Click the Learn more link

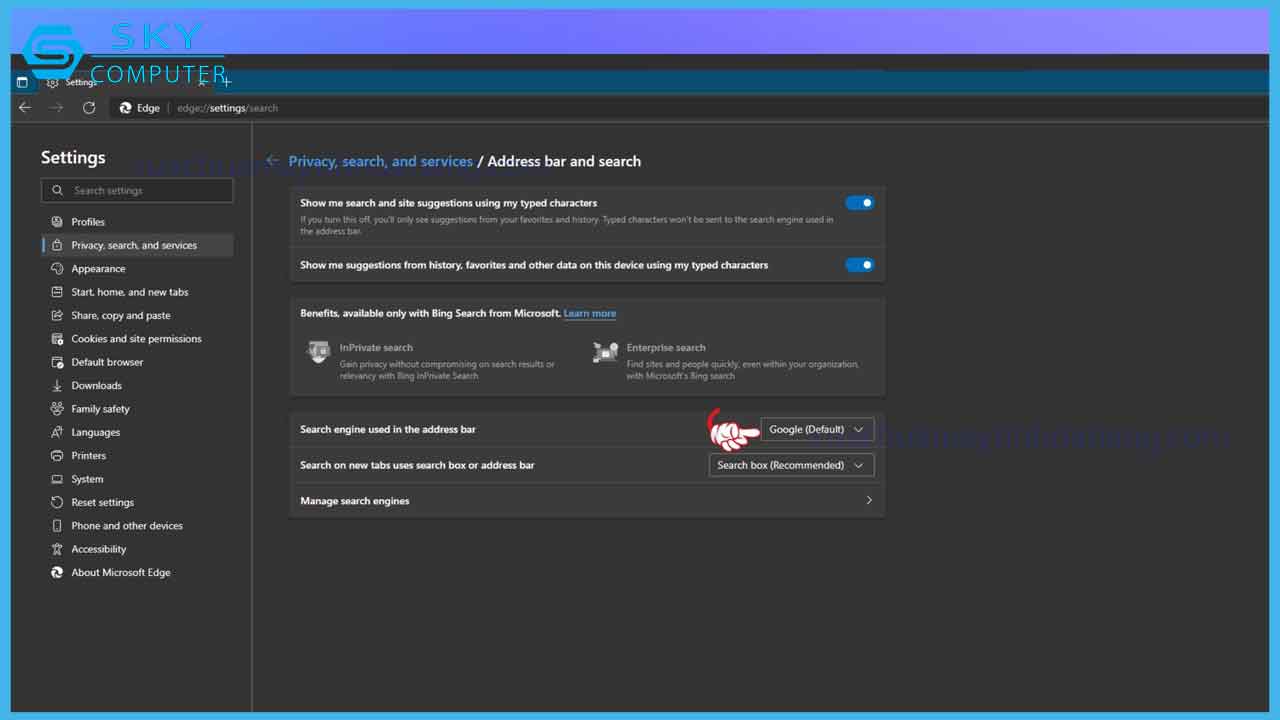(590, 313)
